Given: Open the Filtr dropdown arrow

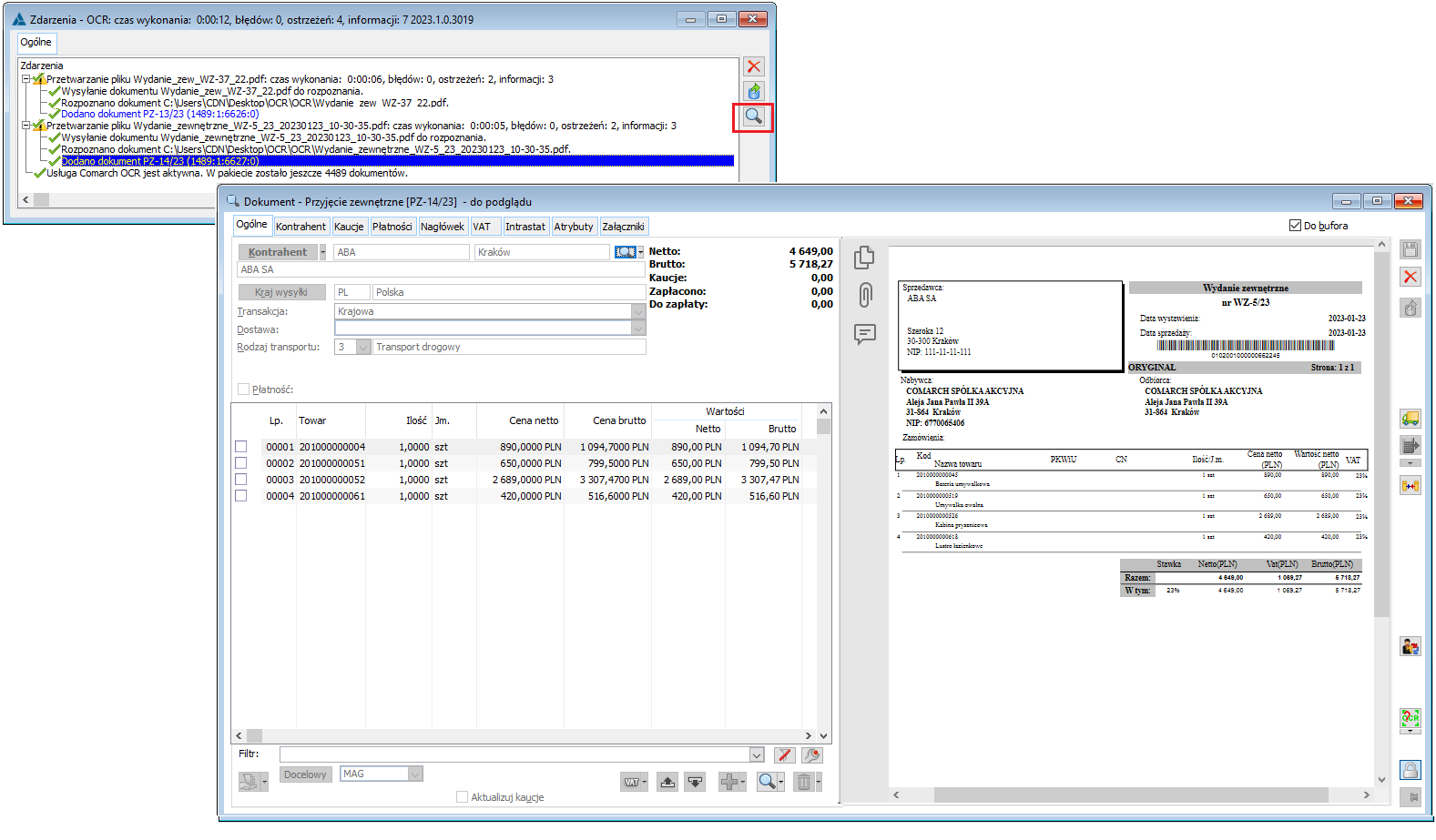Looking at the screenshot, I should point(757,754).
